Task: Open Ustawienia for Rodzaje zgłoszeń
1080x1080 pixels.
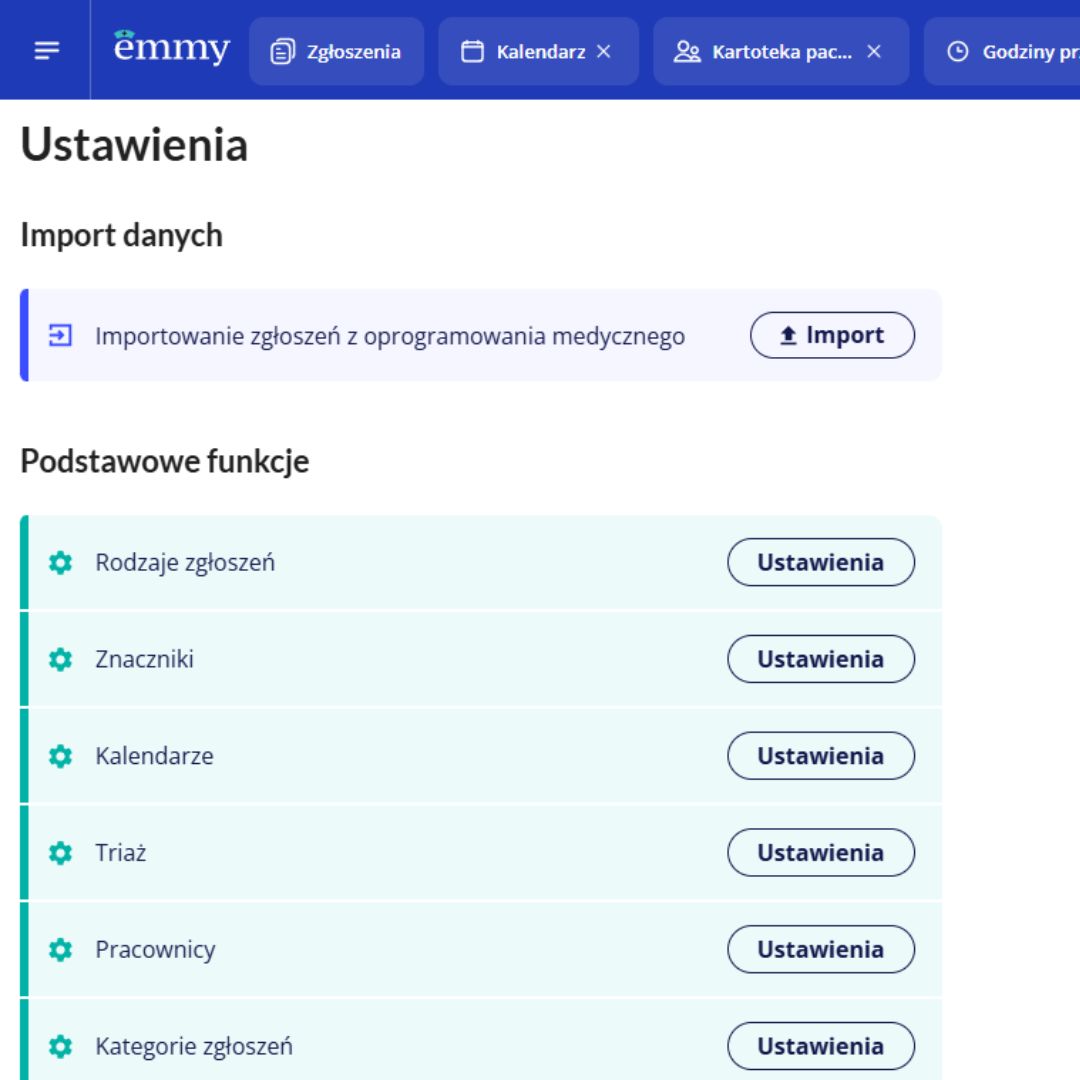Action: (x=820, y=563)
